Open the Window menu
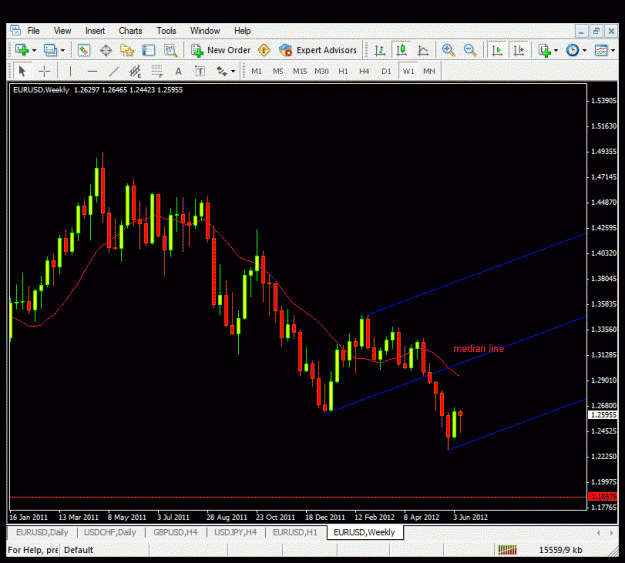Image resolution: width=625 pixels, height=563 pixels. 205,31
